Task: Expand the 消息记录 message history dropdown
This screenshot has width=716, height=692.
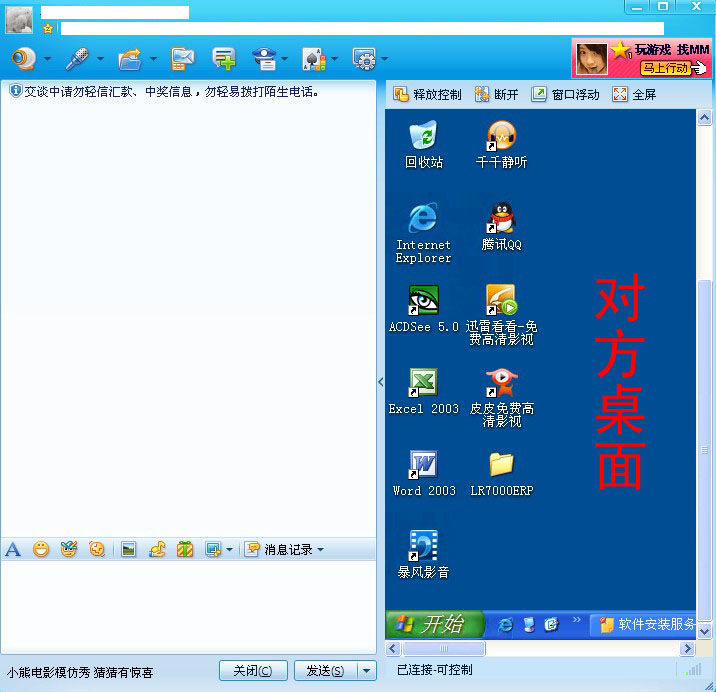Action: 320,549
